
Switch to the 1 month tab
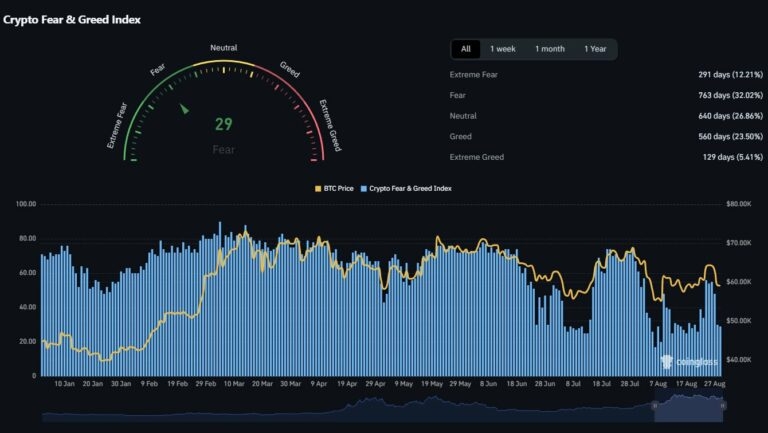point(549,49)
